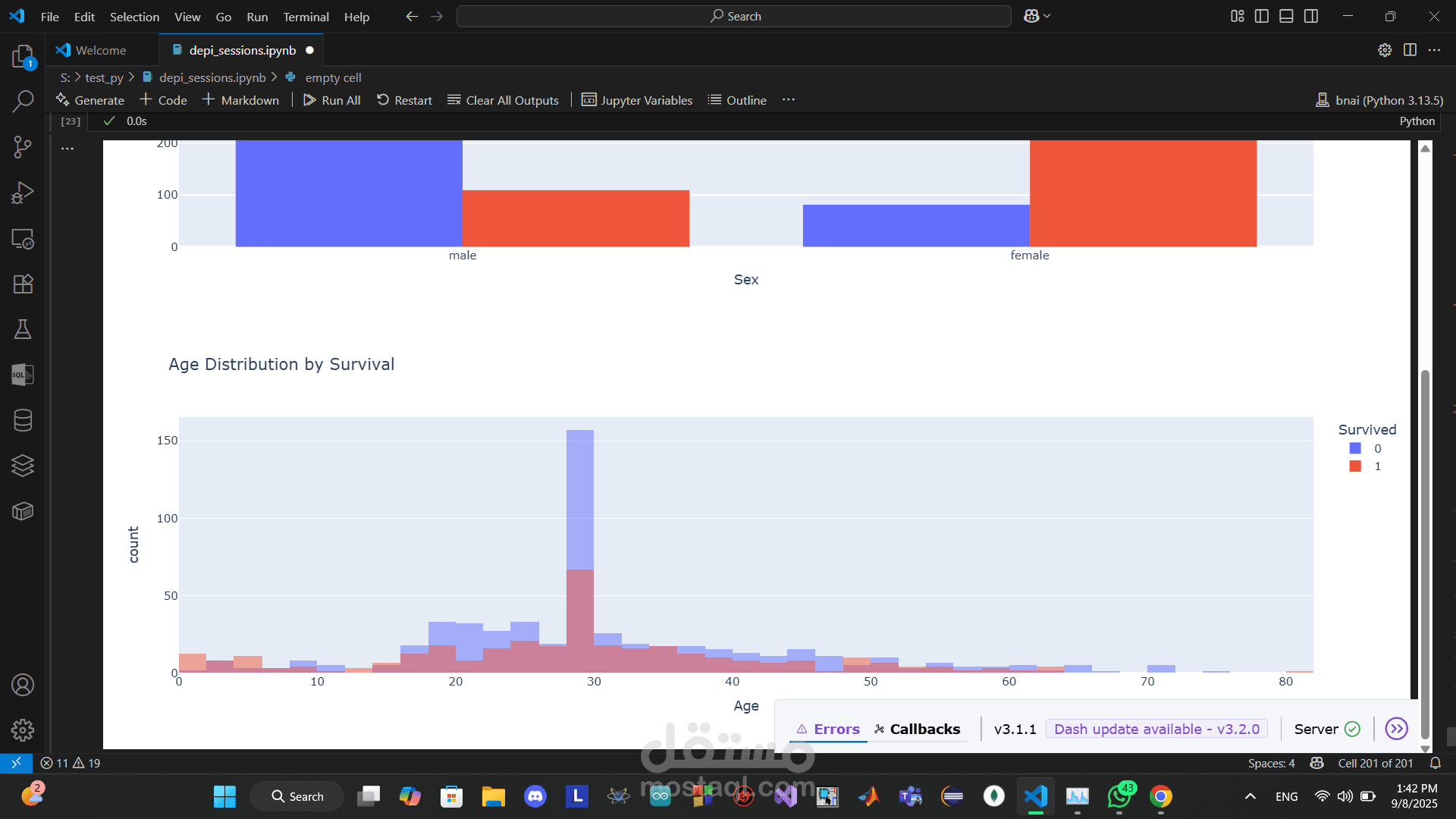Open the Extensions view
The width and height of the screenshot is (1456, 819).
pos(23,284)
